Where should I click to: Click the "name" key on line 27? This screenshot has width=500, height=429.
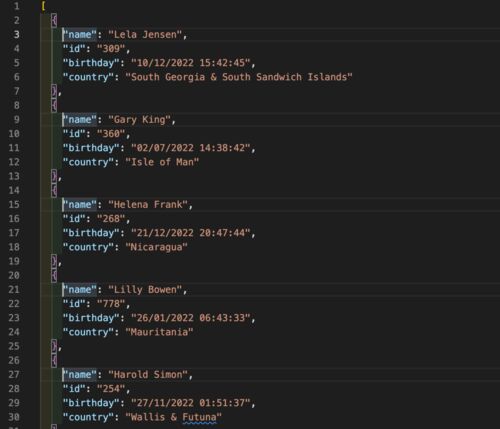click(x=80, y=375)
